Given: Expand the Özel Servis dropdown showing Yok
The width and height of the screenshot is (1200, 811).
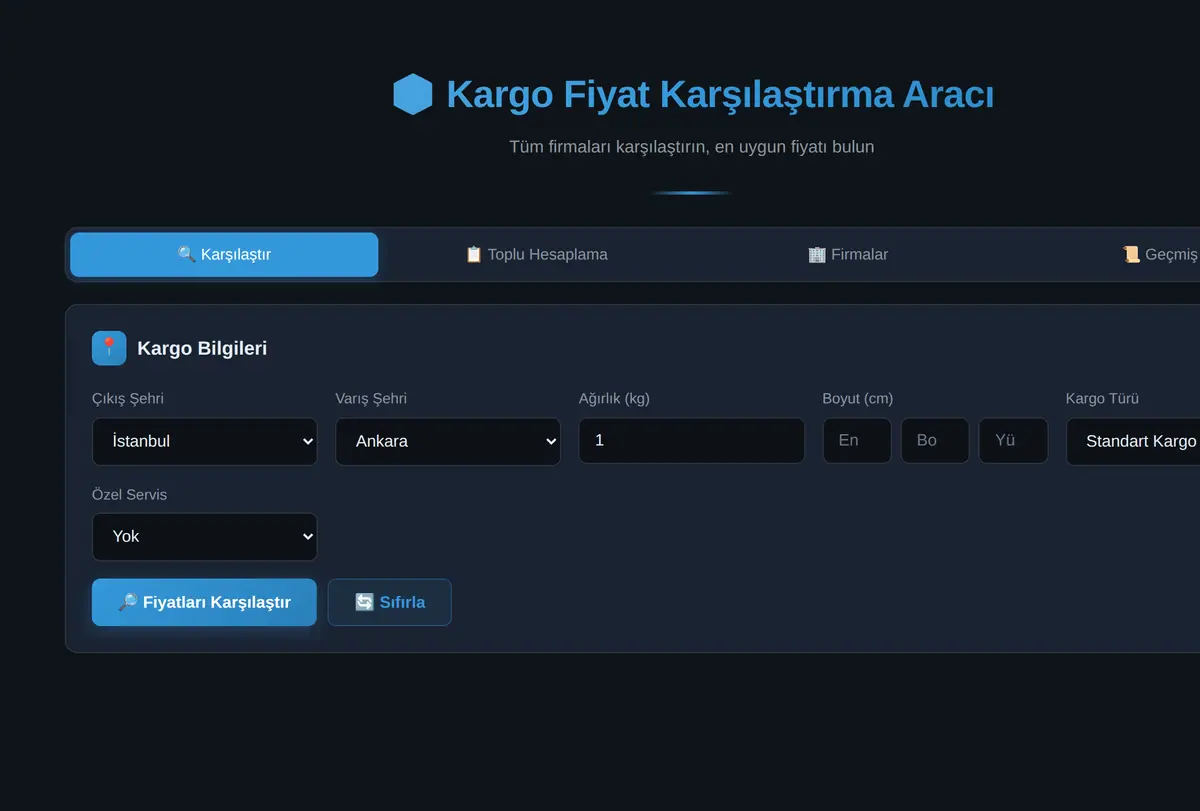Looking at the screenshot, I should tap(204, 537).
